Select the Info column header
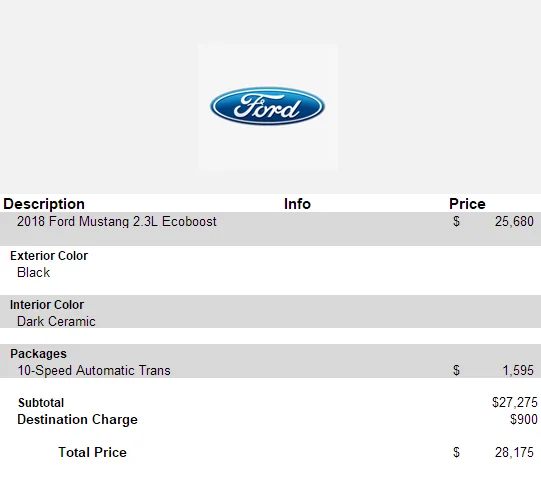This screenshot has height=479, width=541. pos(297,204)
